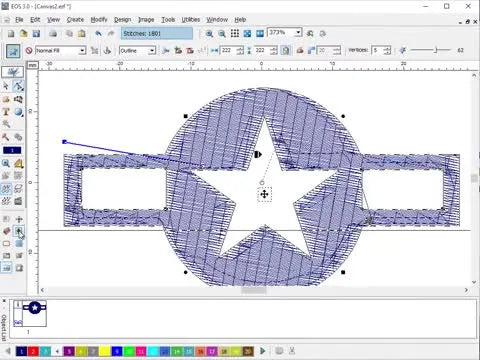Open the Create menu
480x360 pixels.
tap(75, 20)
